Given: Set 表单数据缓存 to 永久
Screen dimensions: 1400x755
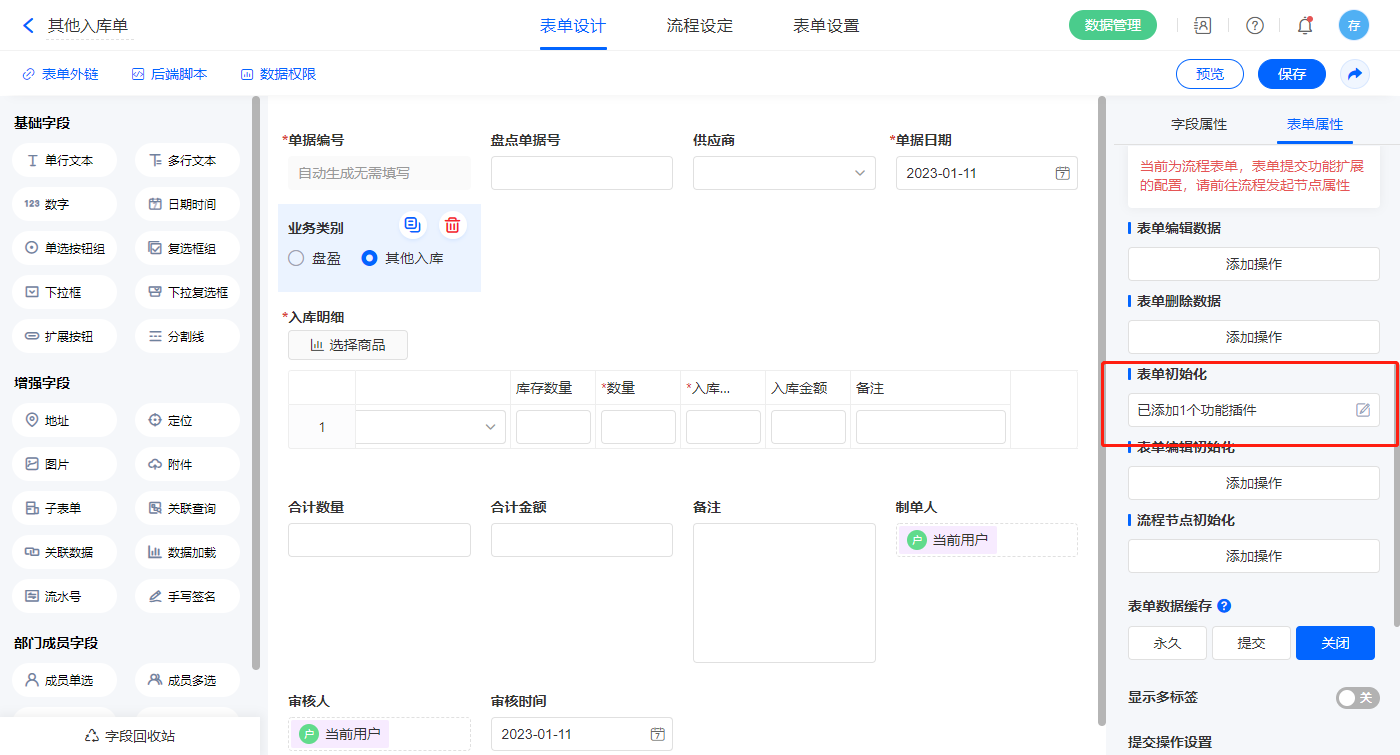Looking at the screenshot, I should [1167, 643].
